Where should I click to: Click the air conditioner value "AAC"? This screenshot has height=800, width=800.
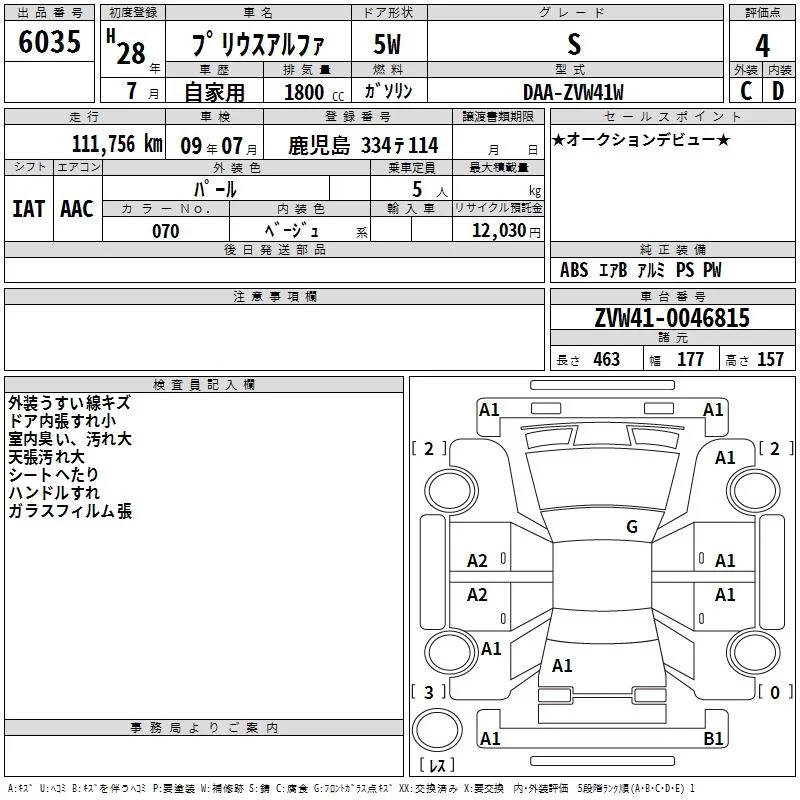[77, 209]
